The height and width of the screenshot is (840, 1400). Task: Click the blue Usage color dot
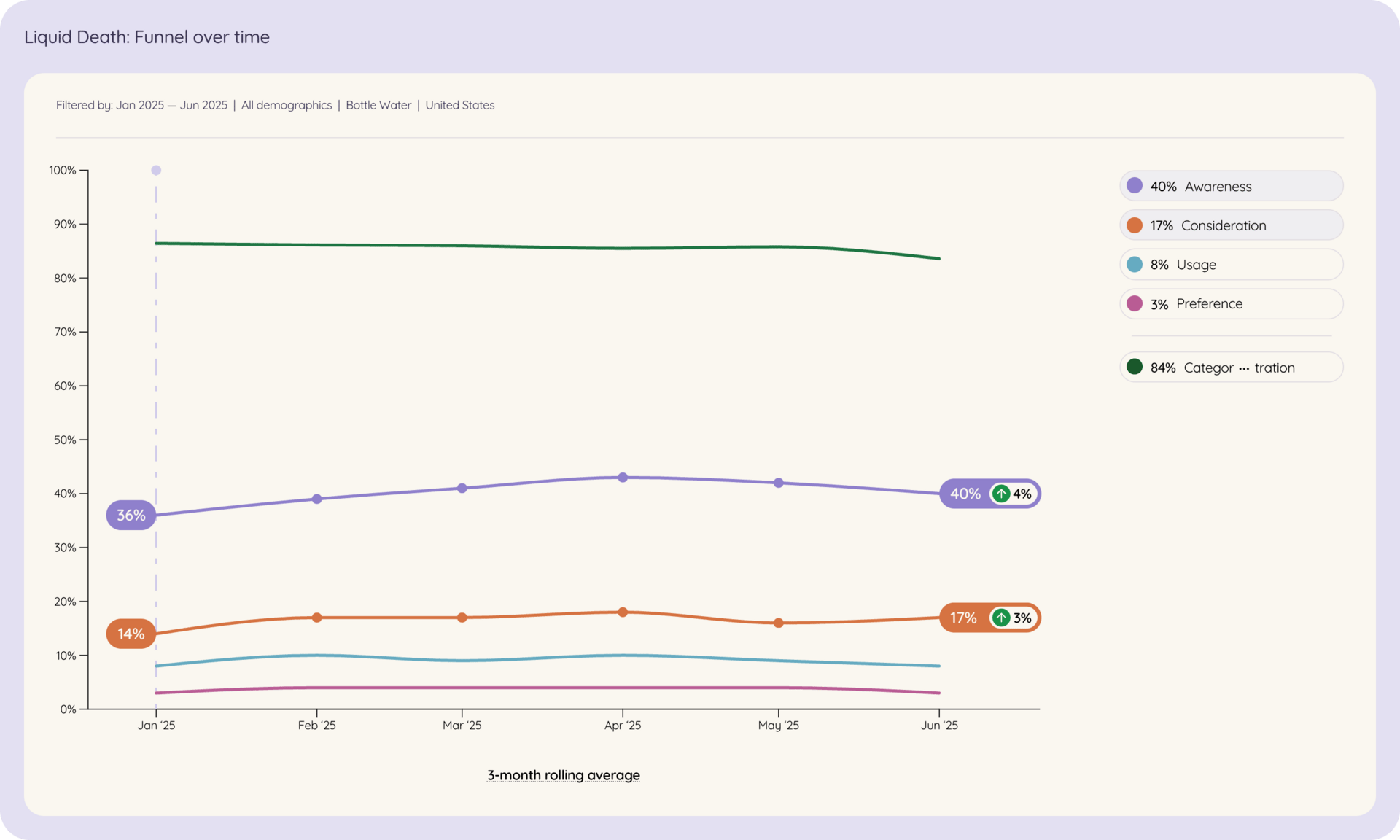(x=1135, y=264)
